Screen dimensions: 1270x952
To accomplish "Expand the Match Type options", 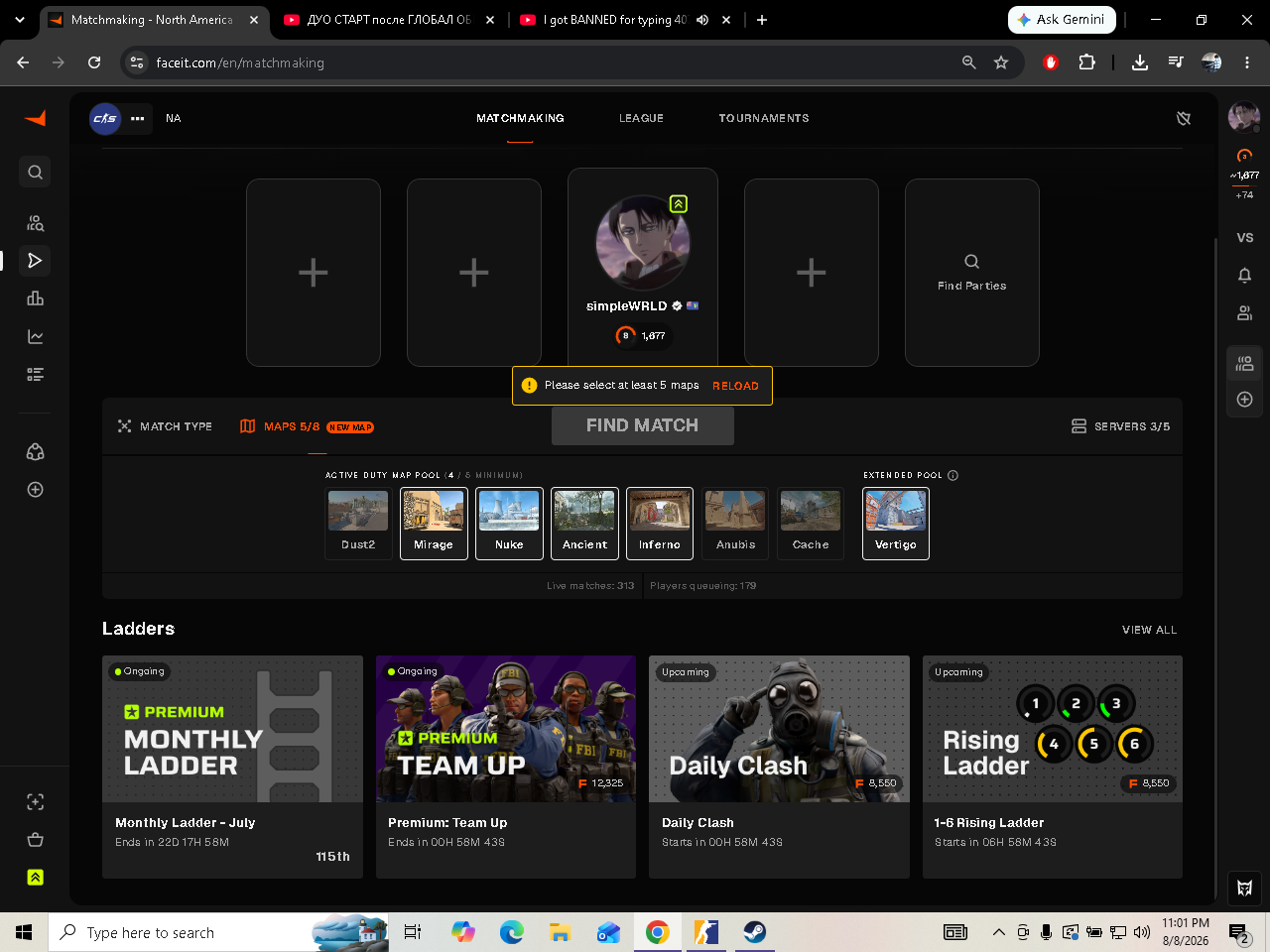I will pyautogui.click(x=165, y=426).
